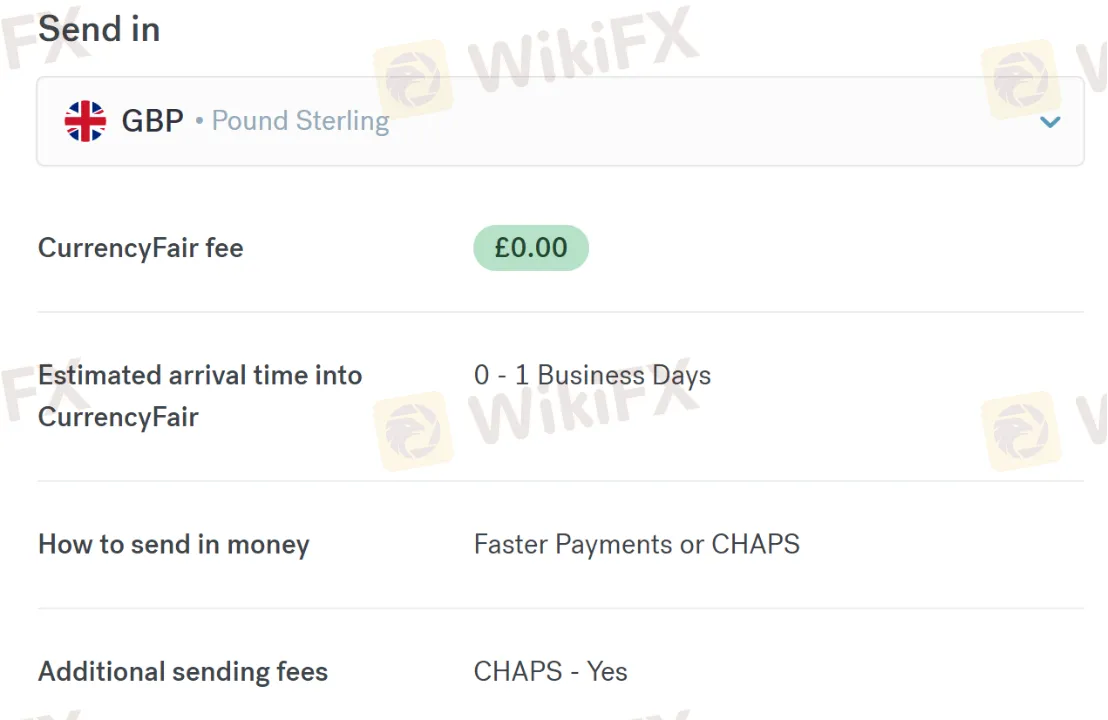1108x720 pixels.
Task: Toggle the CHAPS - Yes setting
Action: [x=551, y=671]
